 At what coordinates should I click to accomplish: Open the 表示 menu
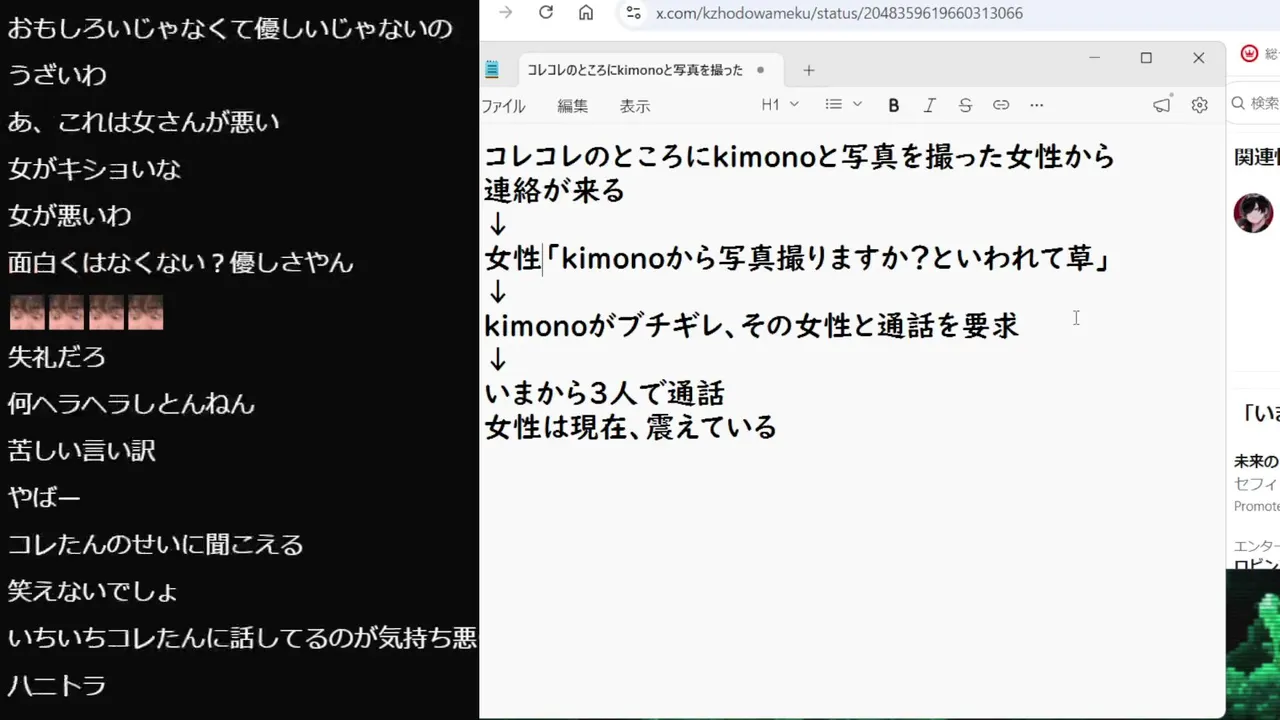point(635,105)
